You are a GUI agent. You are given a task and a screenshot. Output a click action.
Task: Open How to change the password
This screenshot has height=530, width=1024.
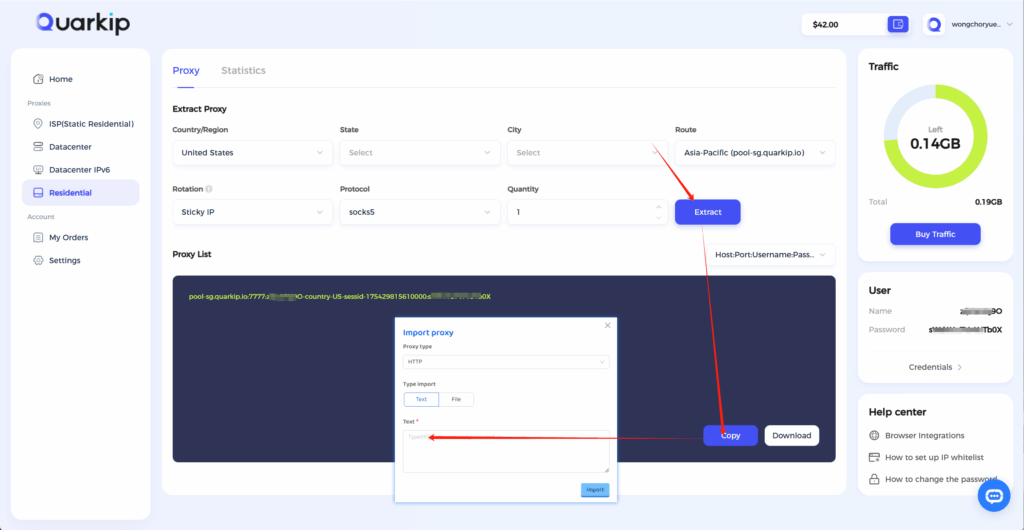[941, 479]
